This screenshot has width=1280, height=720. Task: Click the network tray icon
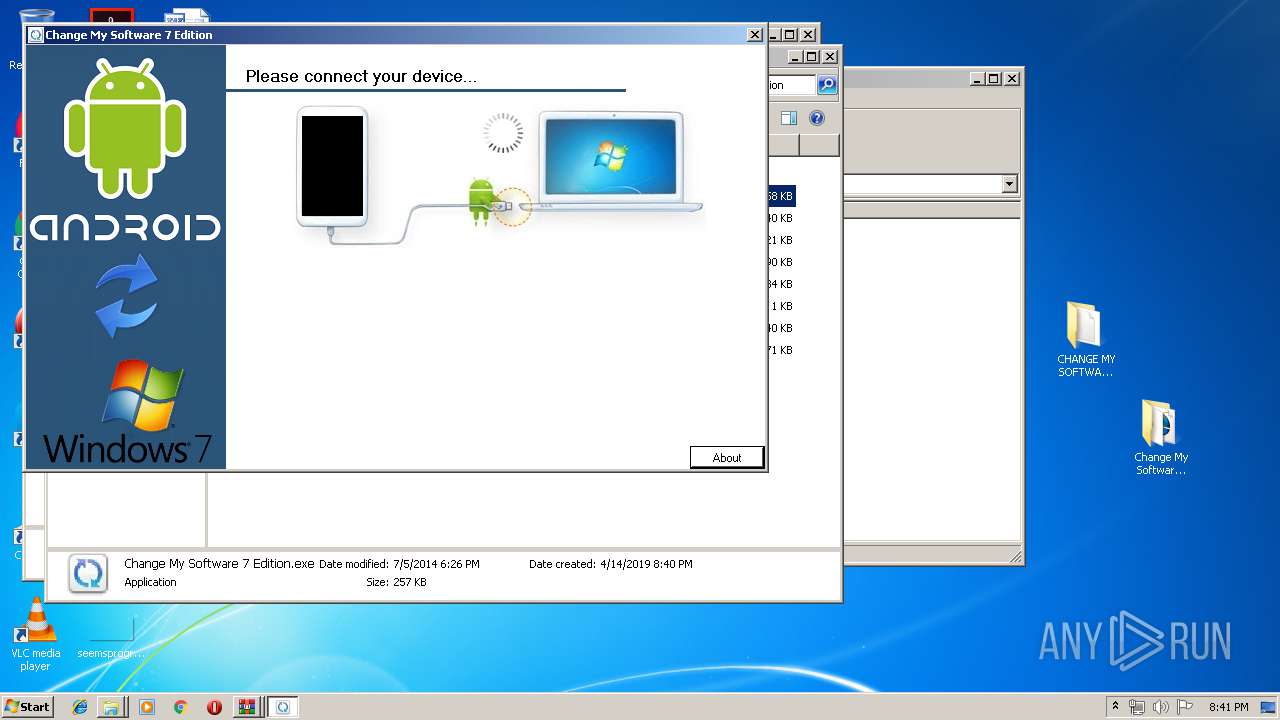pos(1137,707)
